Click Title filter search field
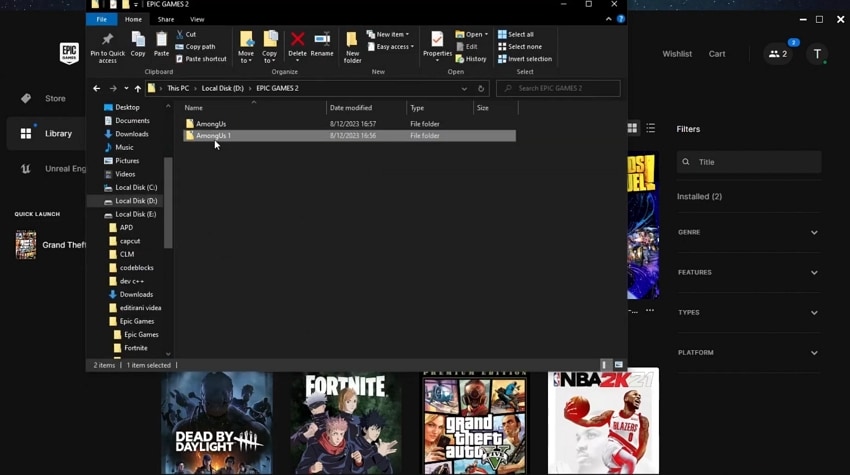The image size is (850, 475). point(749,162)
